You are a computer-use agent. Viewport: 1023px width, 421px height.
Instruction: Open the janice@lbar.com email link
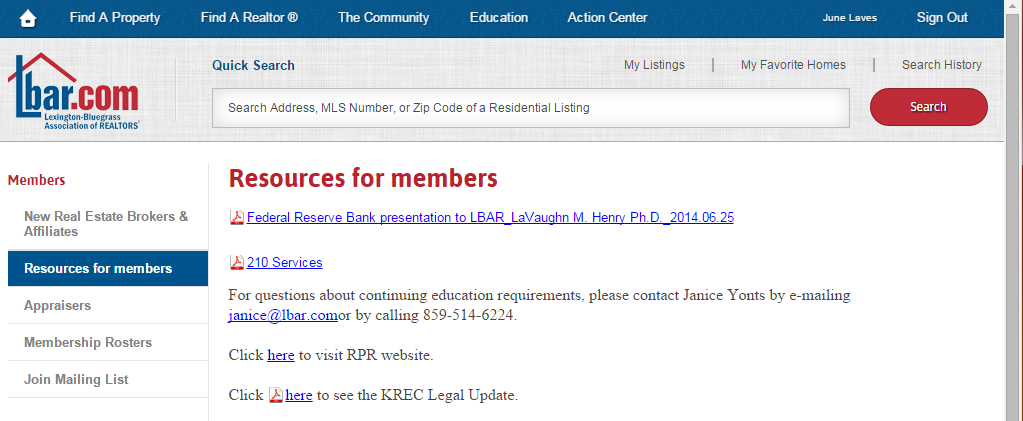tap(282, 316)
